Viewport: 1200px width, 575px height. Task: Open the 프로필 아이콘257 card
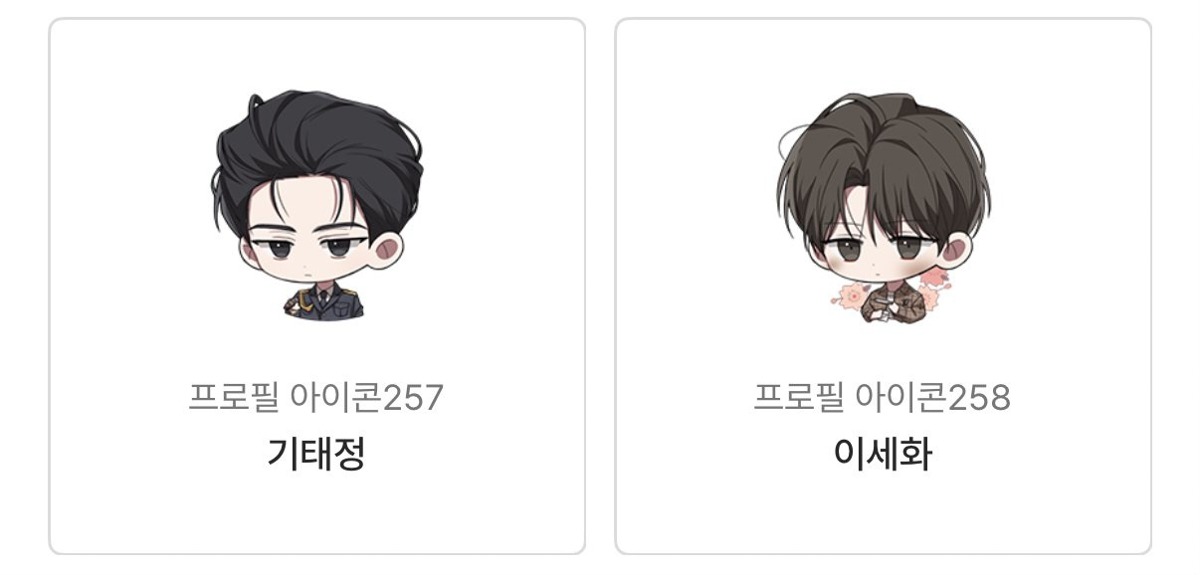317,286
